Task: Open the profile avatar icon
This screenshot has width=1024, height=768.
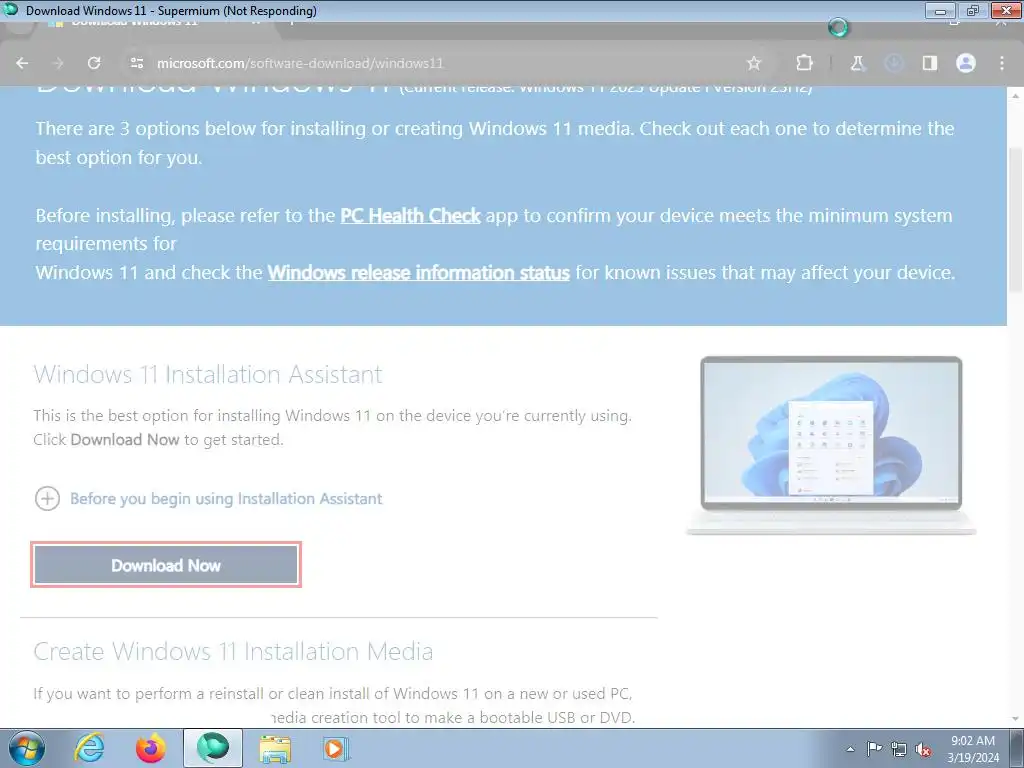Action: pyautogui.click(x=965, y=63)
